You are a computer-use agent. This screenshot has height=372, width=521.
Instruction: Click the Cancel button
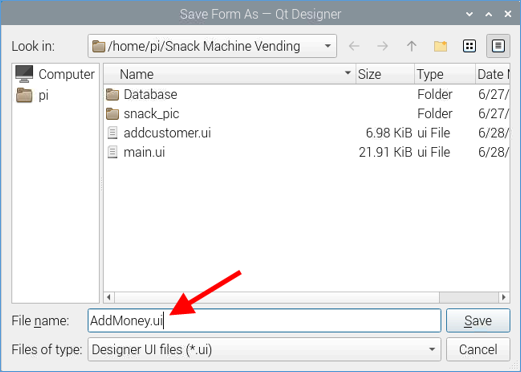[x=478, y=349]
